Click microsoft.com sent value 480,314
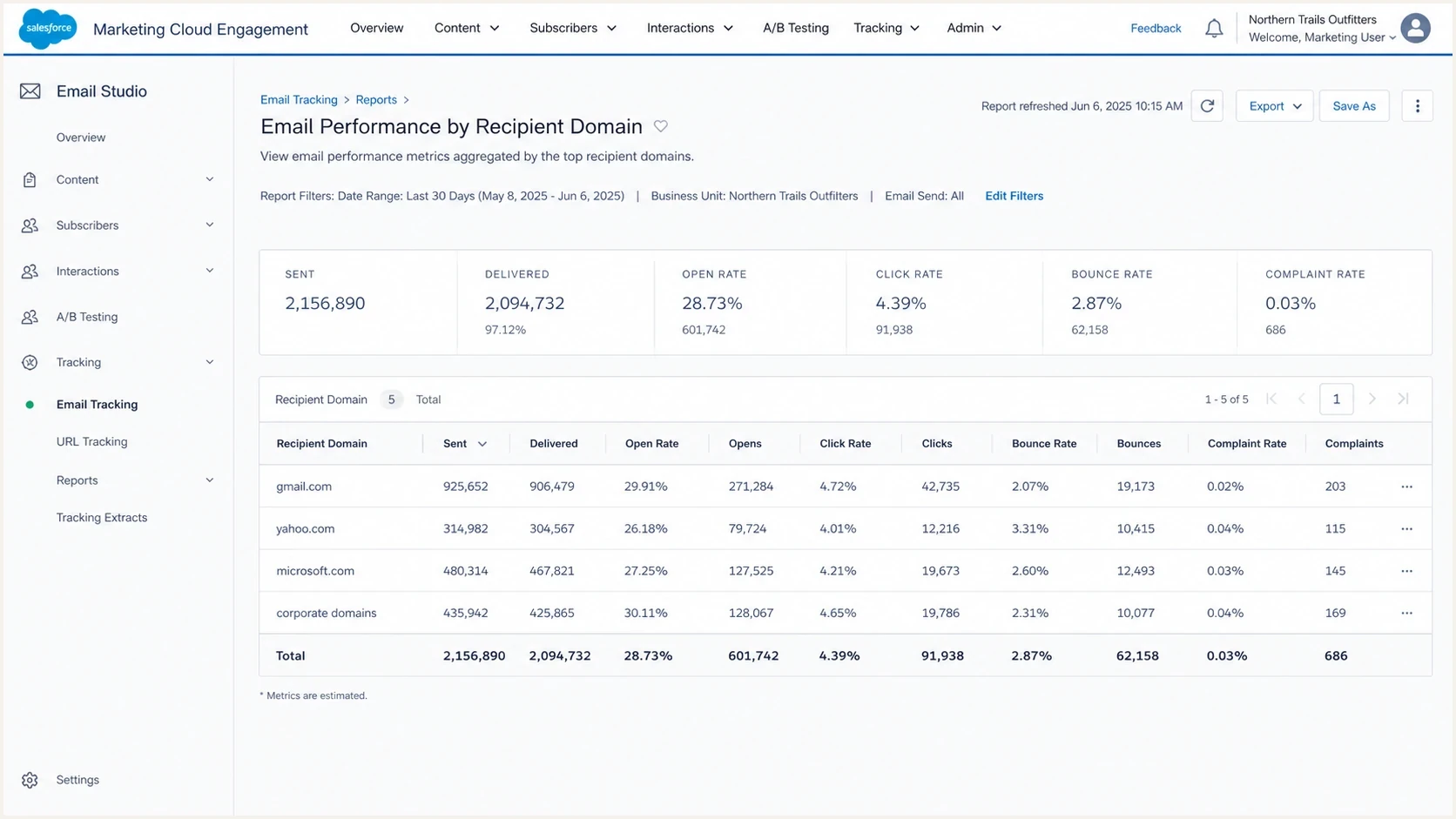The image size is (1456, 819). tap(466, 571)
